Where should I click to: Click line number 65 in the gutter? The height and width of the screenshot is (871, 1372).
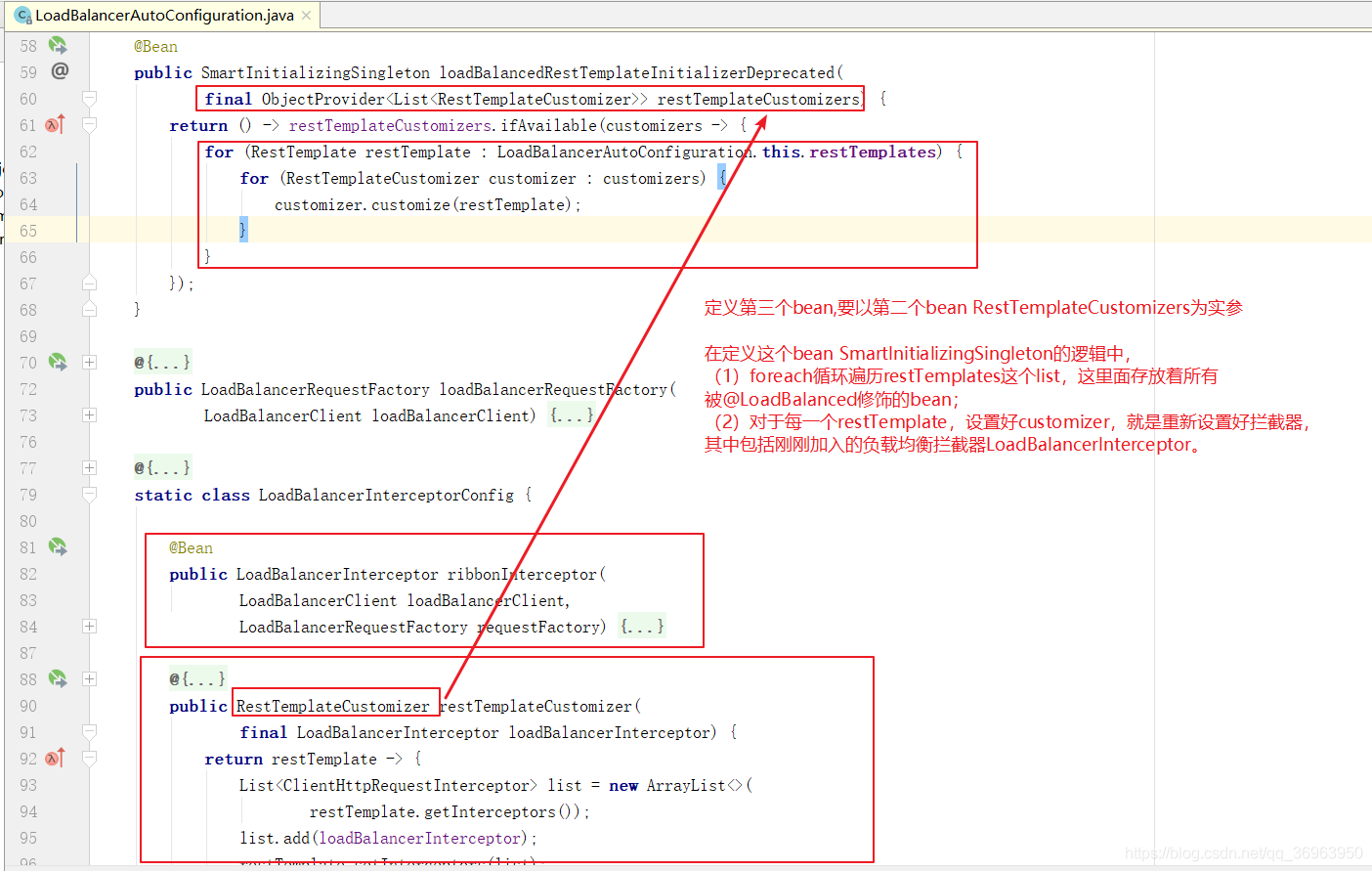coord(28,231)
